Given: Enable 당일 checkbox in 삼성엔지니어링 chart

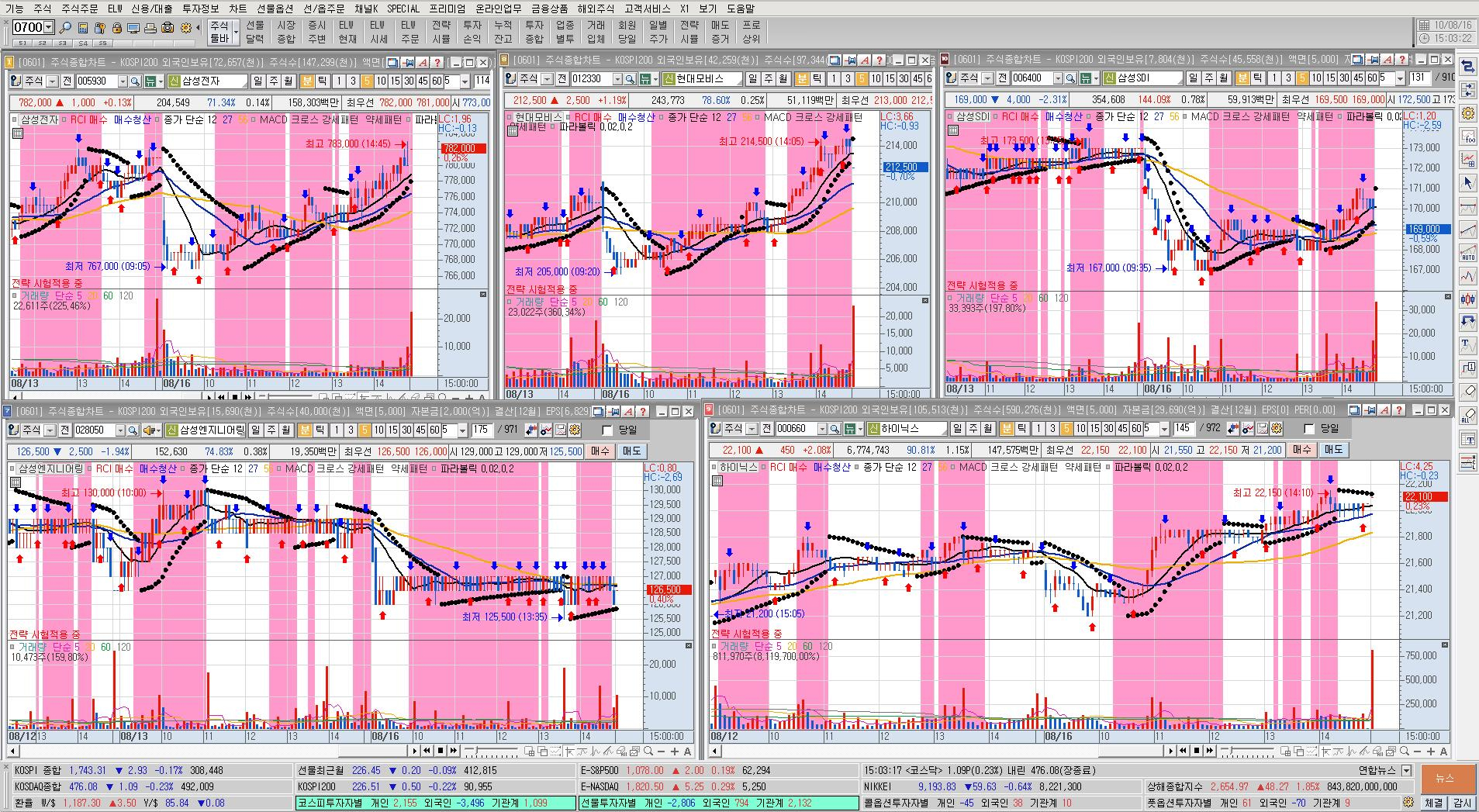Looking at the screenshot, I should (608, 430).
